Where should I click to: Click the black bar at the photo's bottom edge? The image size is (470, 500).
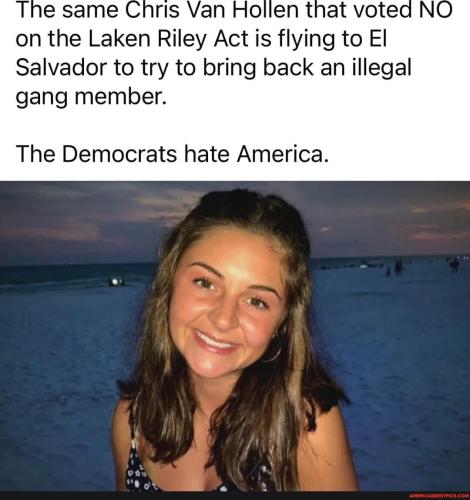[x=235, y=496]
